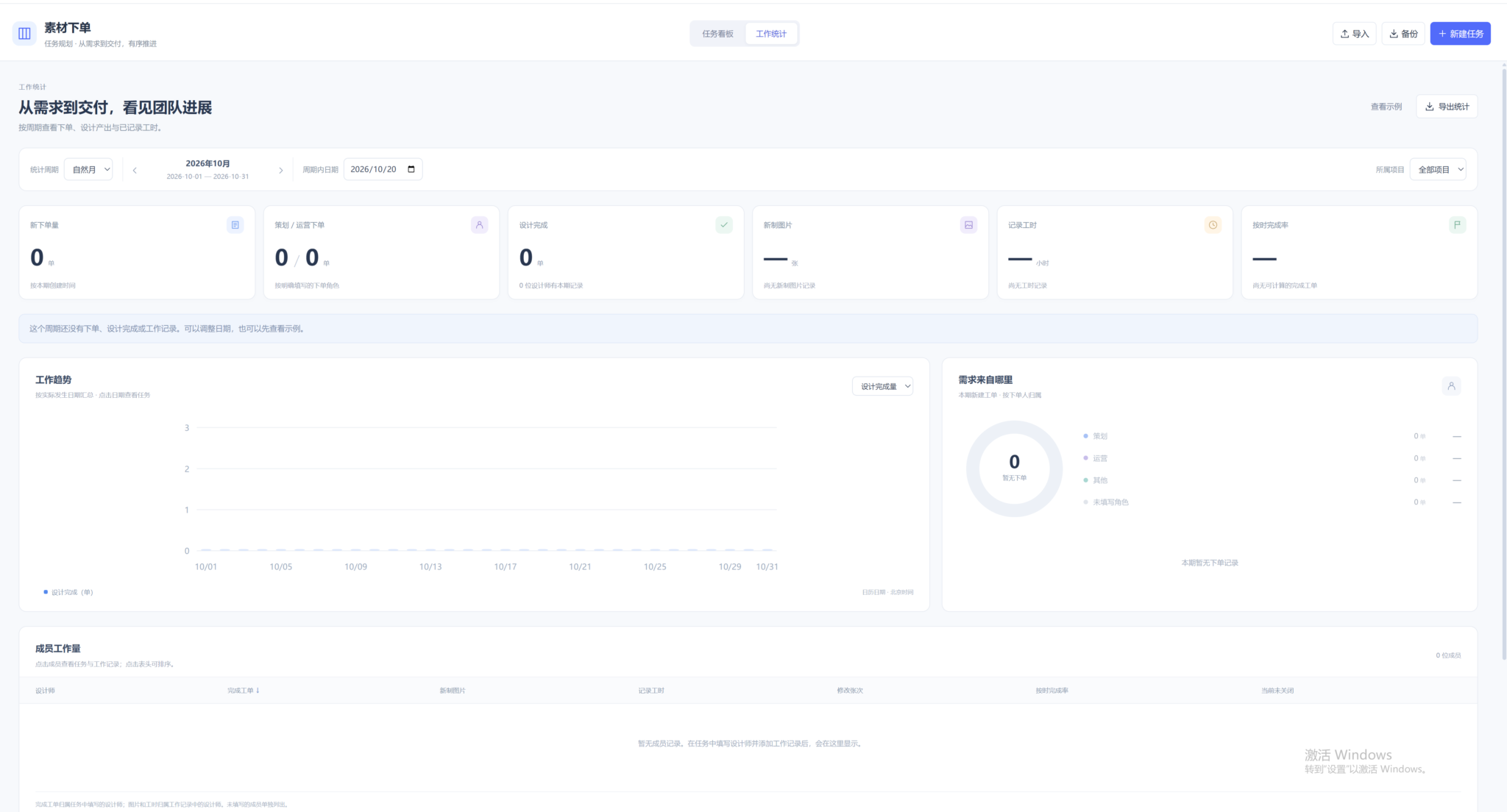Click the 按时完成率 column header
Viewport: 1507px width, 812px height.
coord(1052,691)
